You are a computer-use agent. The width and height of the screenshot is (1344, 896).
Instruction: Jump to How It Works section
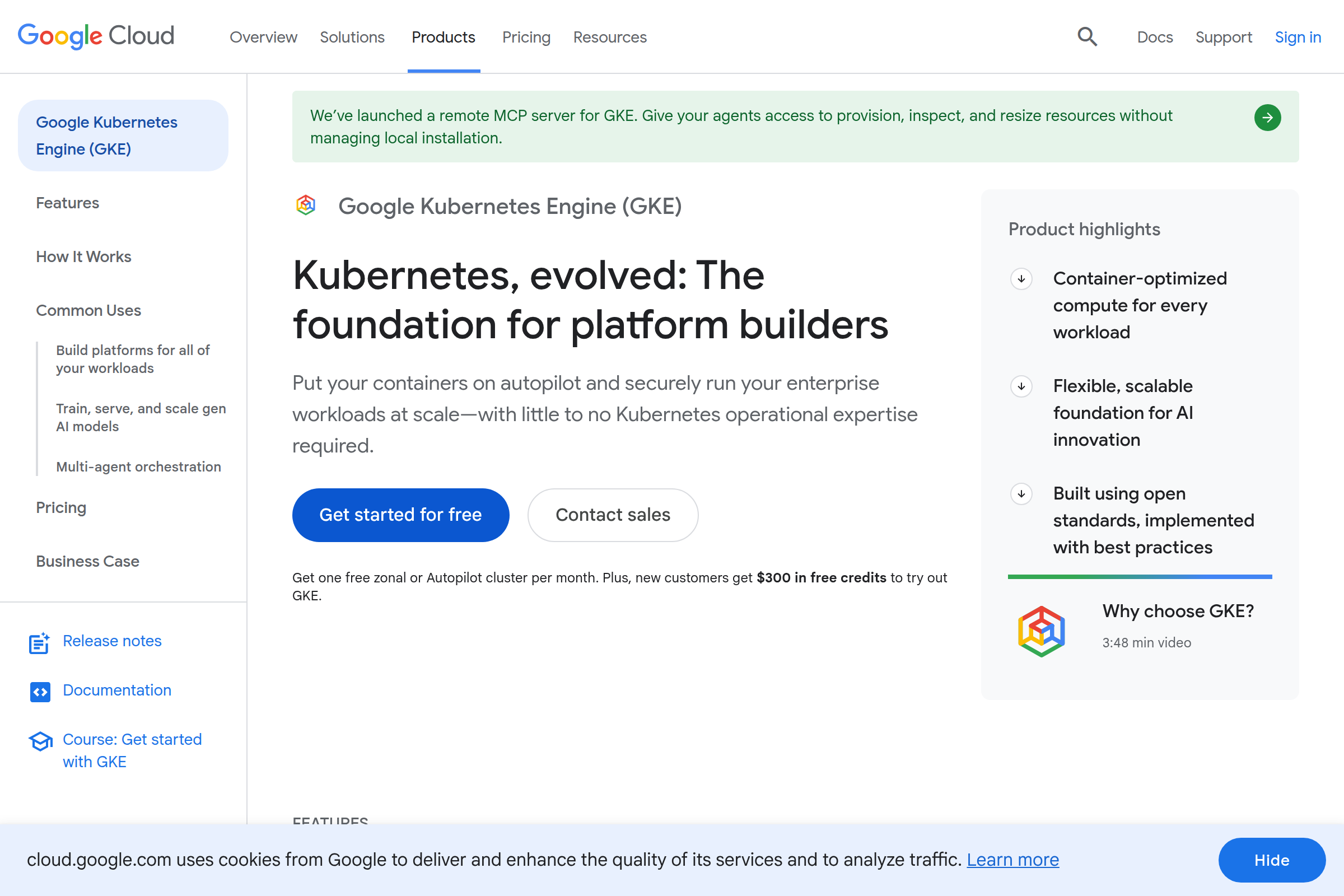coord(83,256)
